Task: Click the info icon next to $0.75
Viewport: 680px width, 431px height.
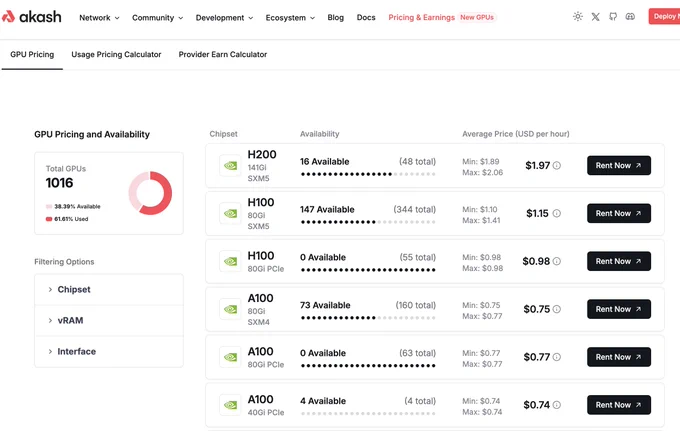Action: point(557,309)
